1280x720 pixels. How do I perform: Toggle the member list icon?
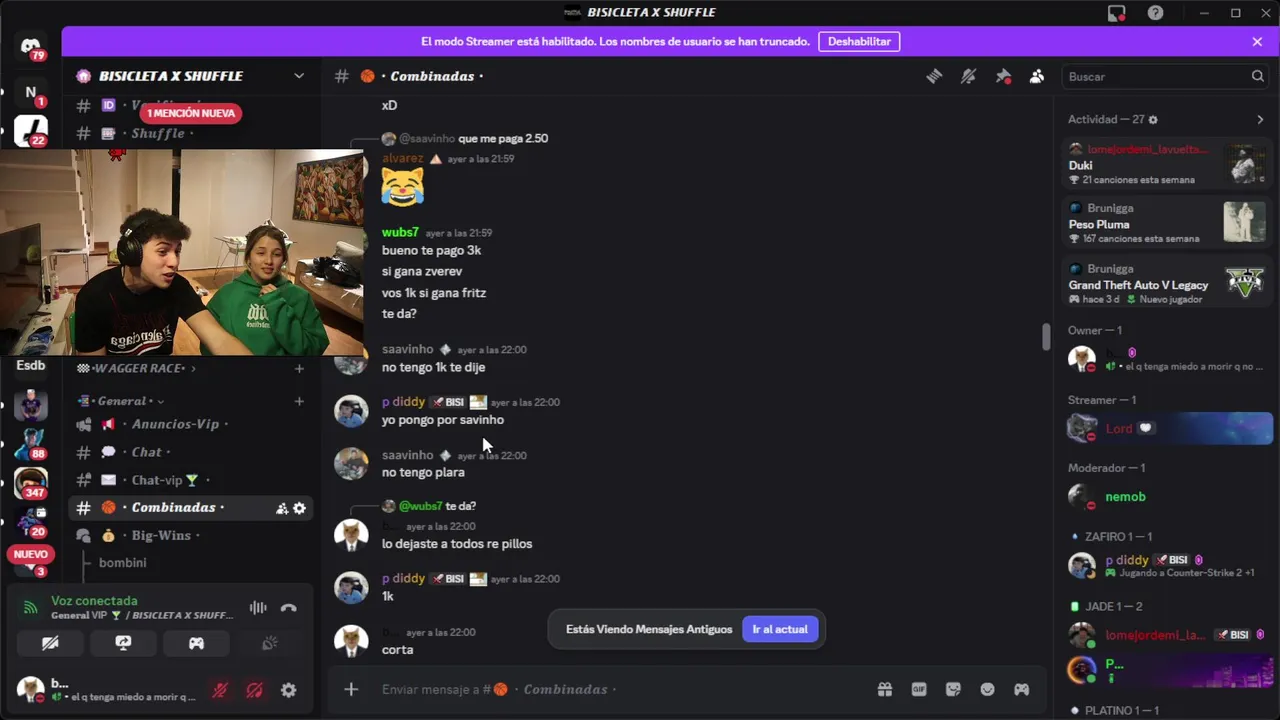tap(1037, 76)
